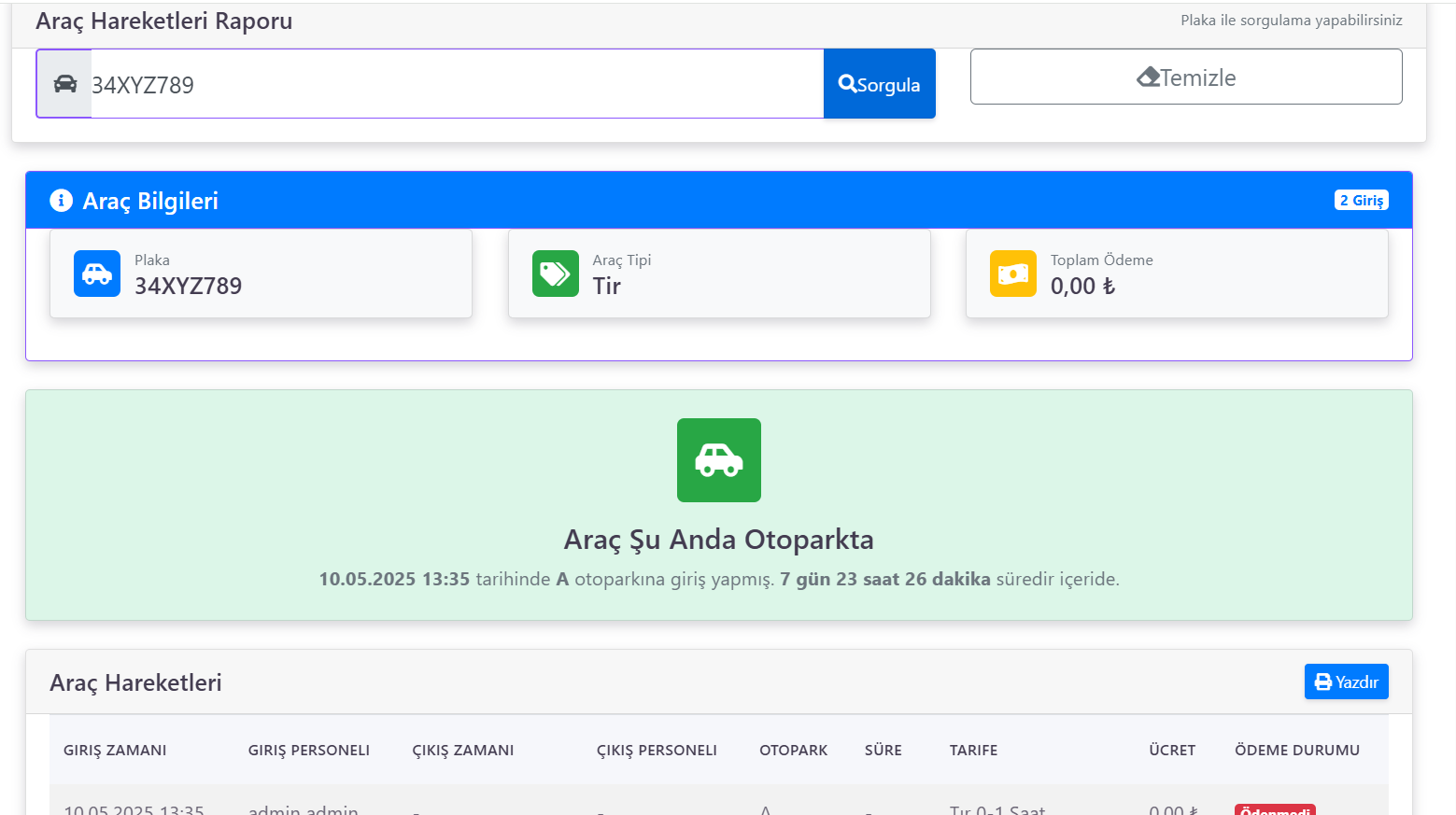Click the 2 Giriş badge
1456x815 pixels.
click(1361, 201)
